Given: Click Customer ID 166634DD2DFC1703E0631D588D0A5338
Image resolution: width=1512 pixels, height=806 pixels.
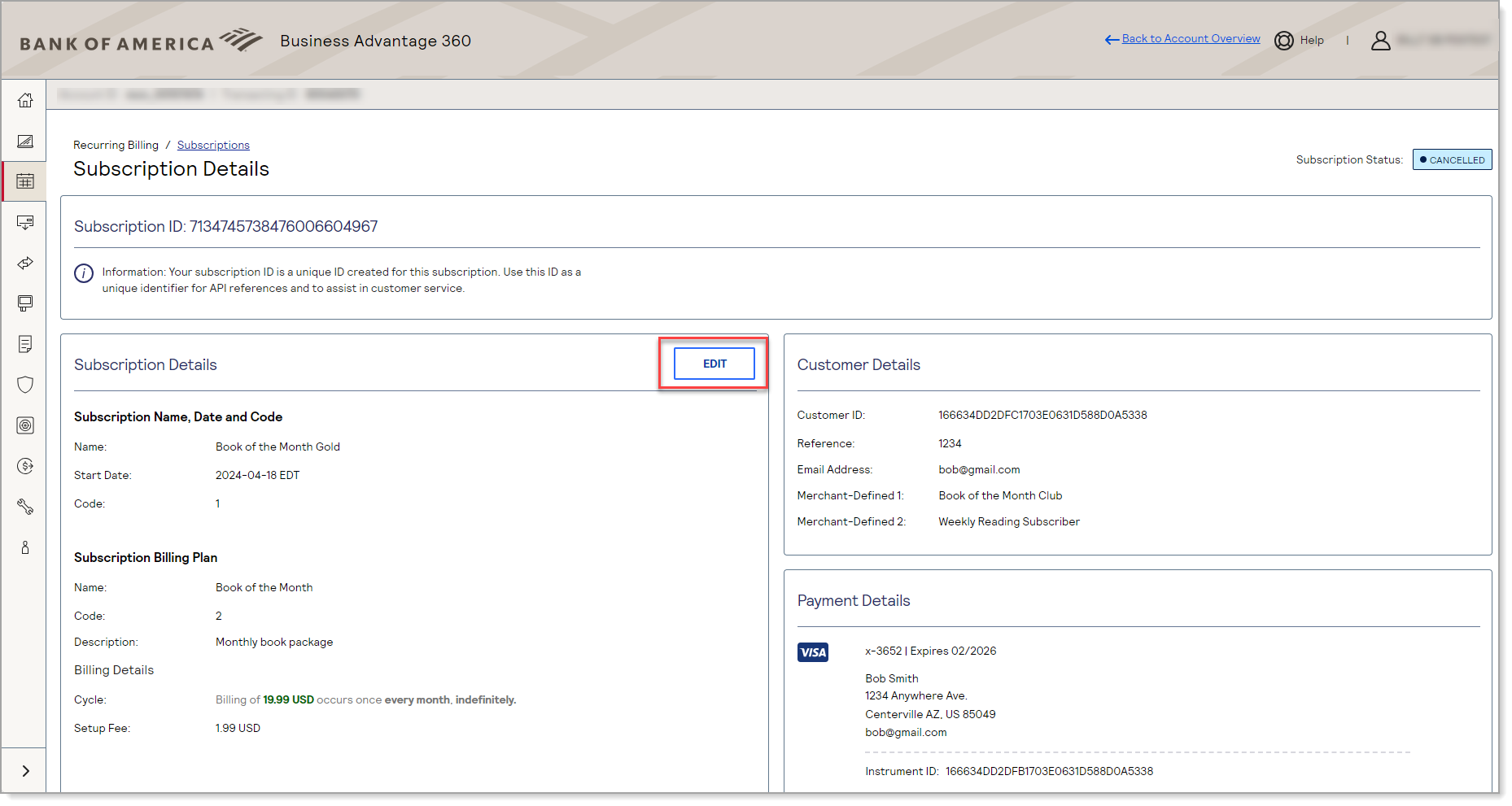Looking at the screenshot, I should coord(1042,416).
